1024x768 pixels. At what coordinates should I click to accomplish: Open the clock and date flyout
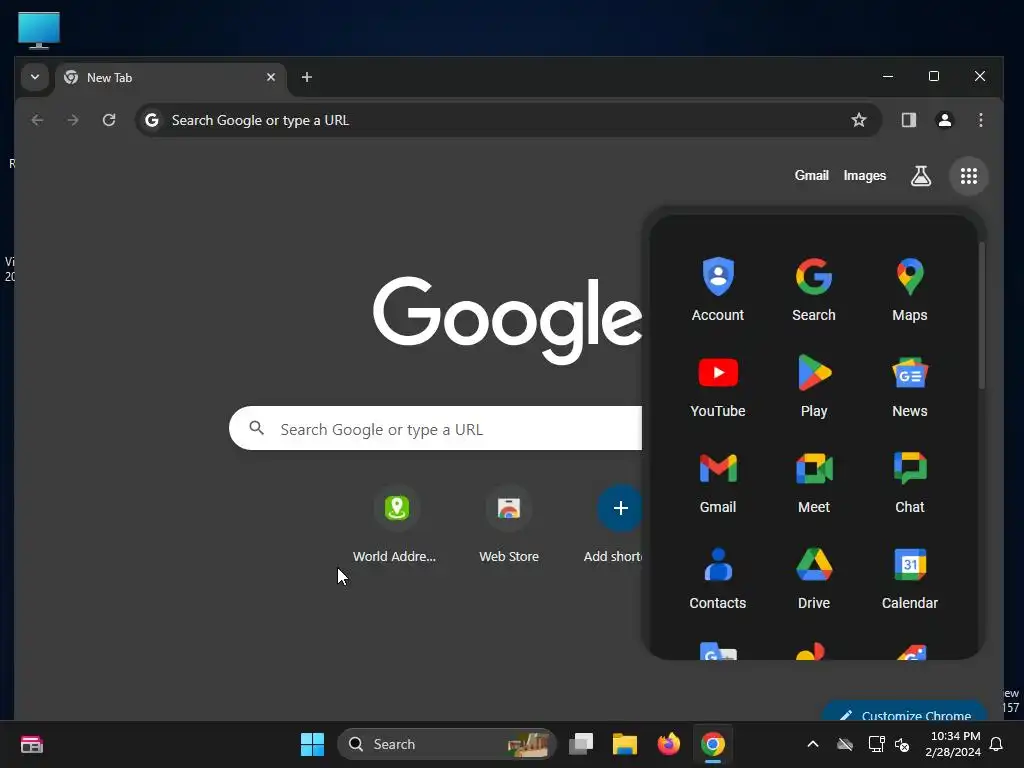(x=952, y=744)
